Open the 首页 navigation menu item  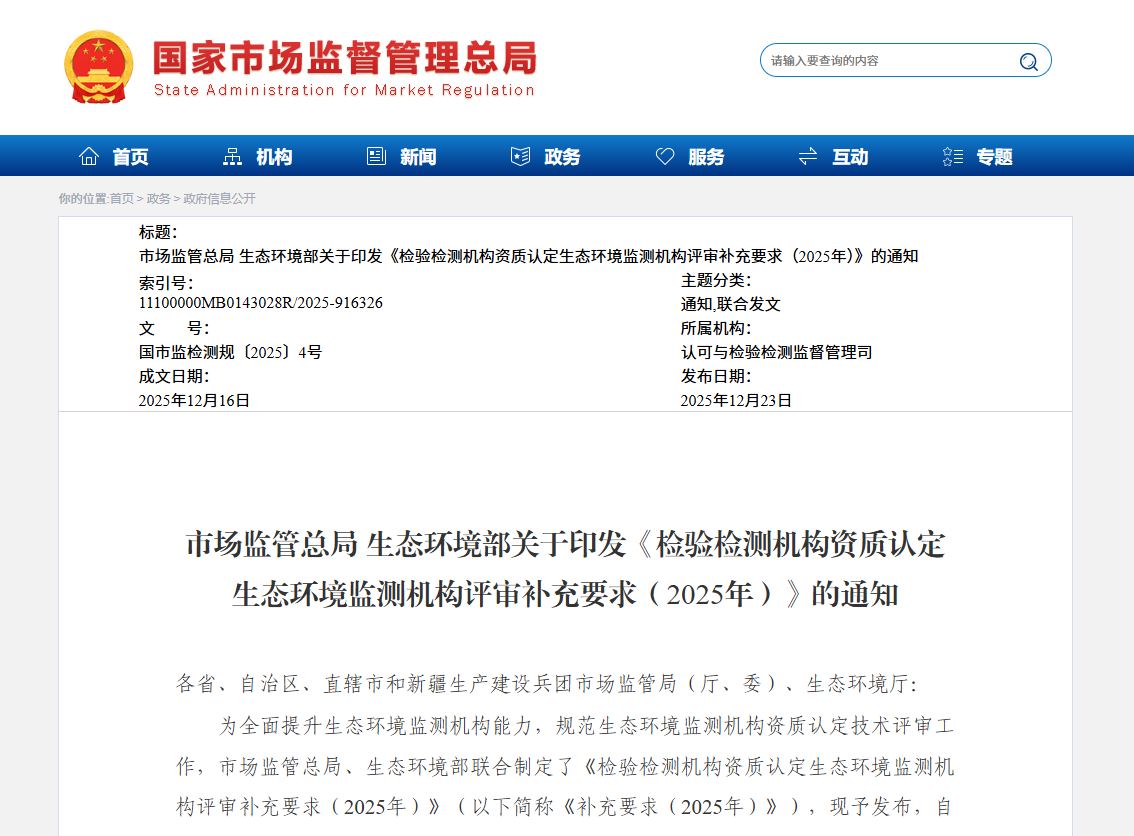(130, 157)
